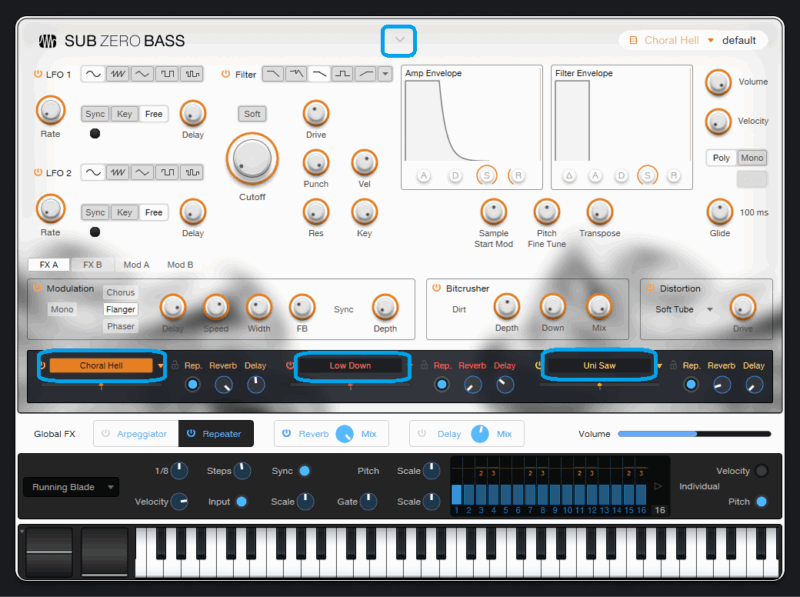Viewport: 800px width, 597px height.
Task: Choose Phaser as the modulation type
Action: point(120,326)
